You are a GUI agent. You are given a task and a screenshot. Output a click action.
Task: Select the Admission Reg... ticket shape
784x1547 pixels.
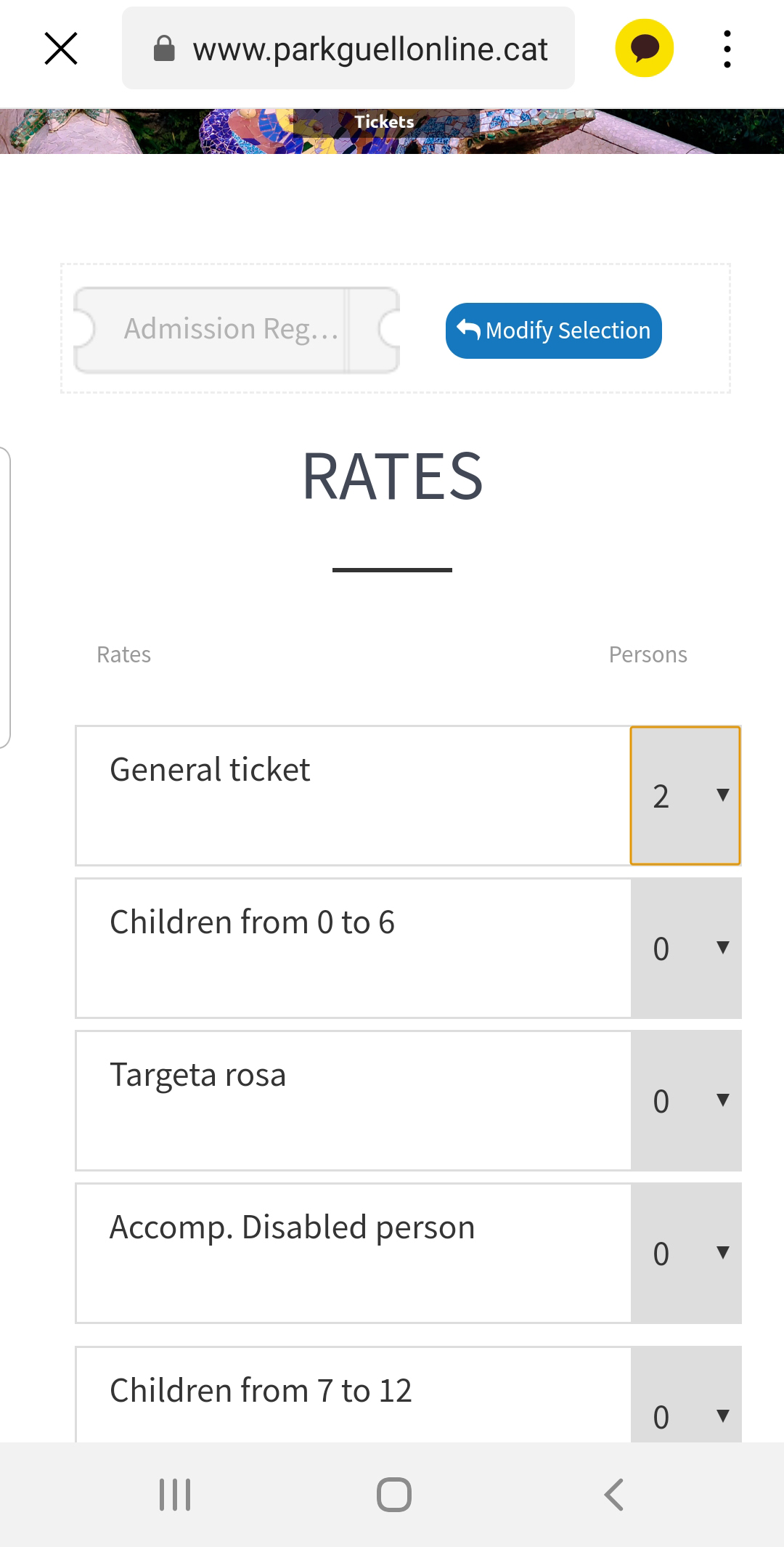click(237, 330)
